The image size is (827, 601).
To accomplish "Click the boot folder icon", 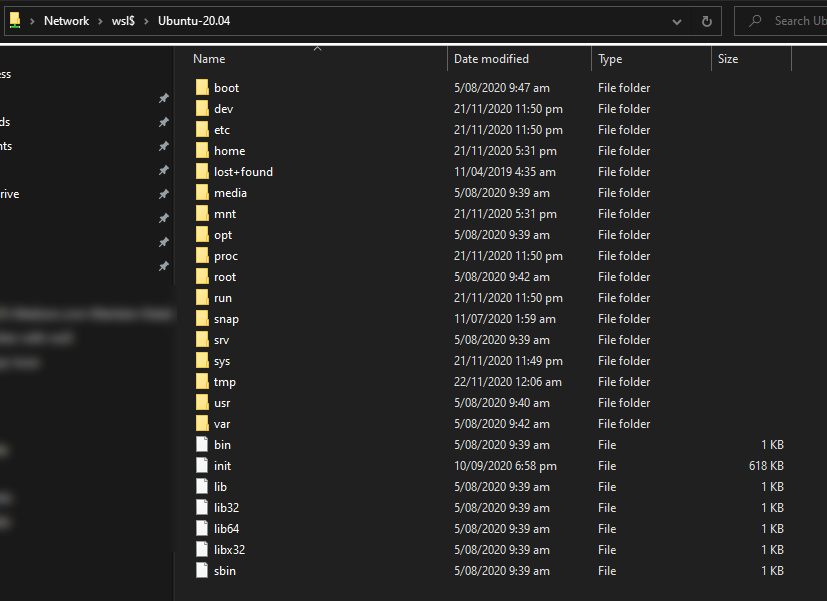I will tap(202, 88).
